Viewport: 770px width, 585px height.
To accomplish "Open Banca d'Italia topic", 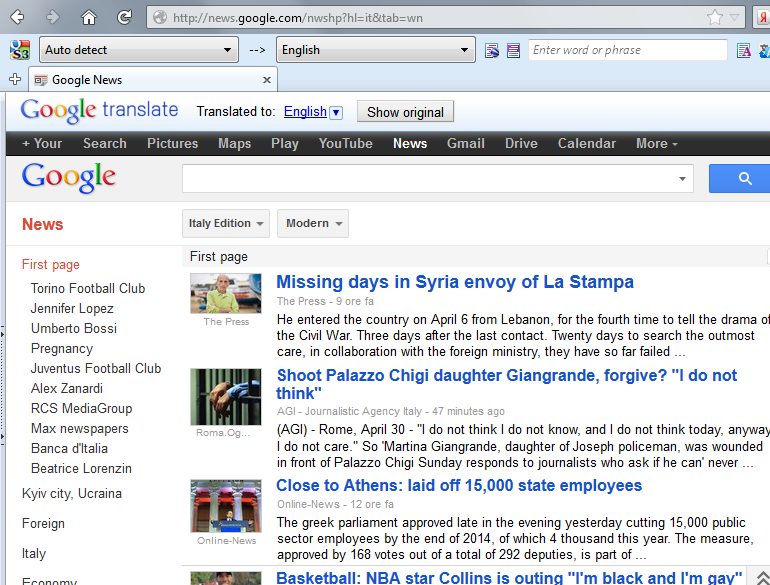I will pos(69,448).
